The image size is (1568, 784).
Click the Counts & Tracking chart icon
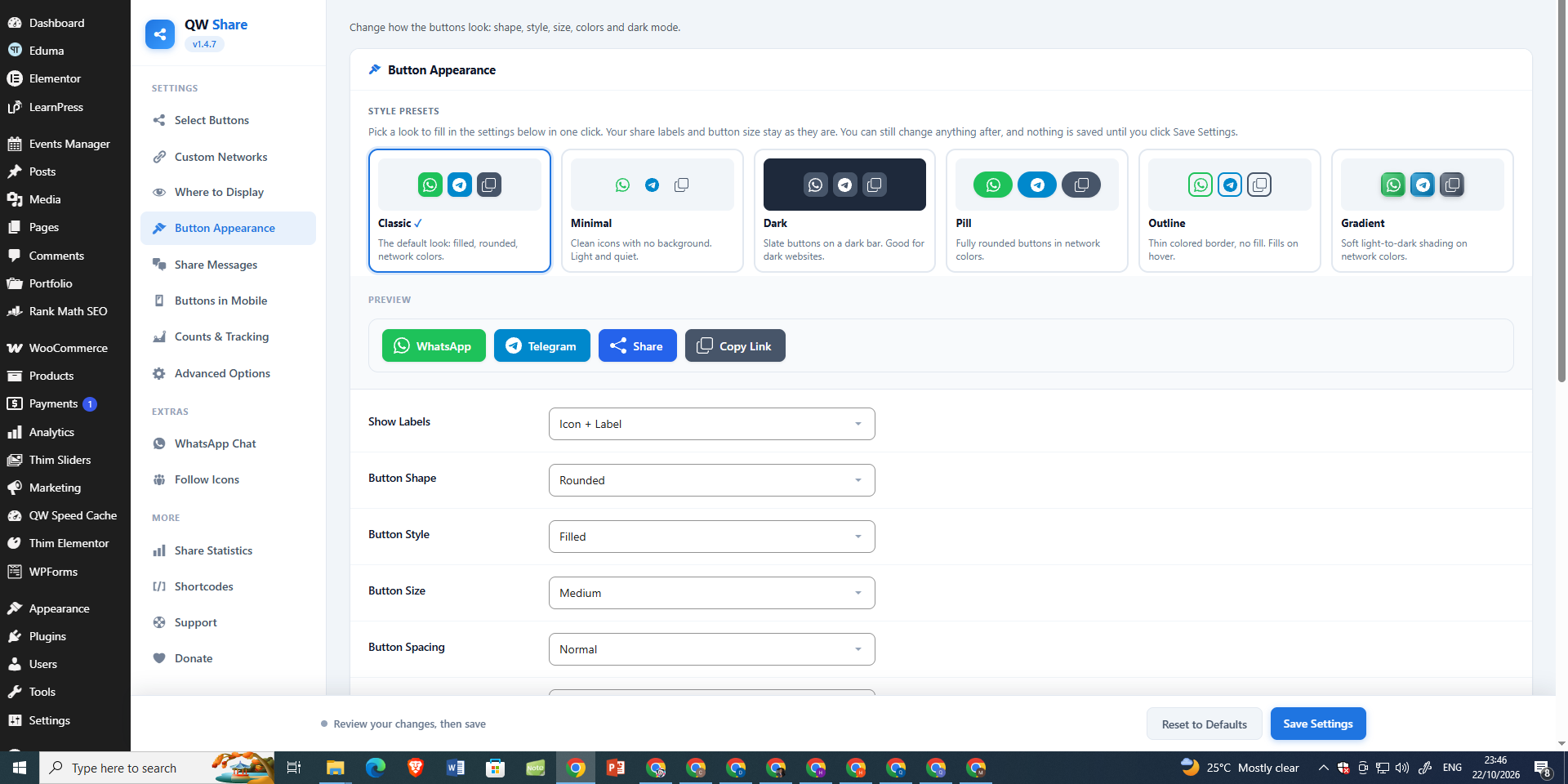pyautogui.click(x=159, y=336)
